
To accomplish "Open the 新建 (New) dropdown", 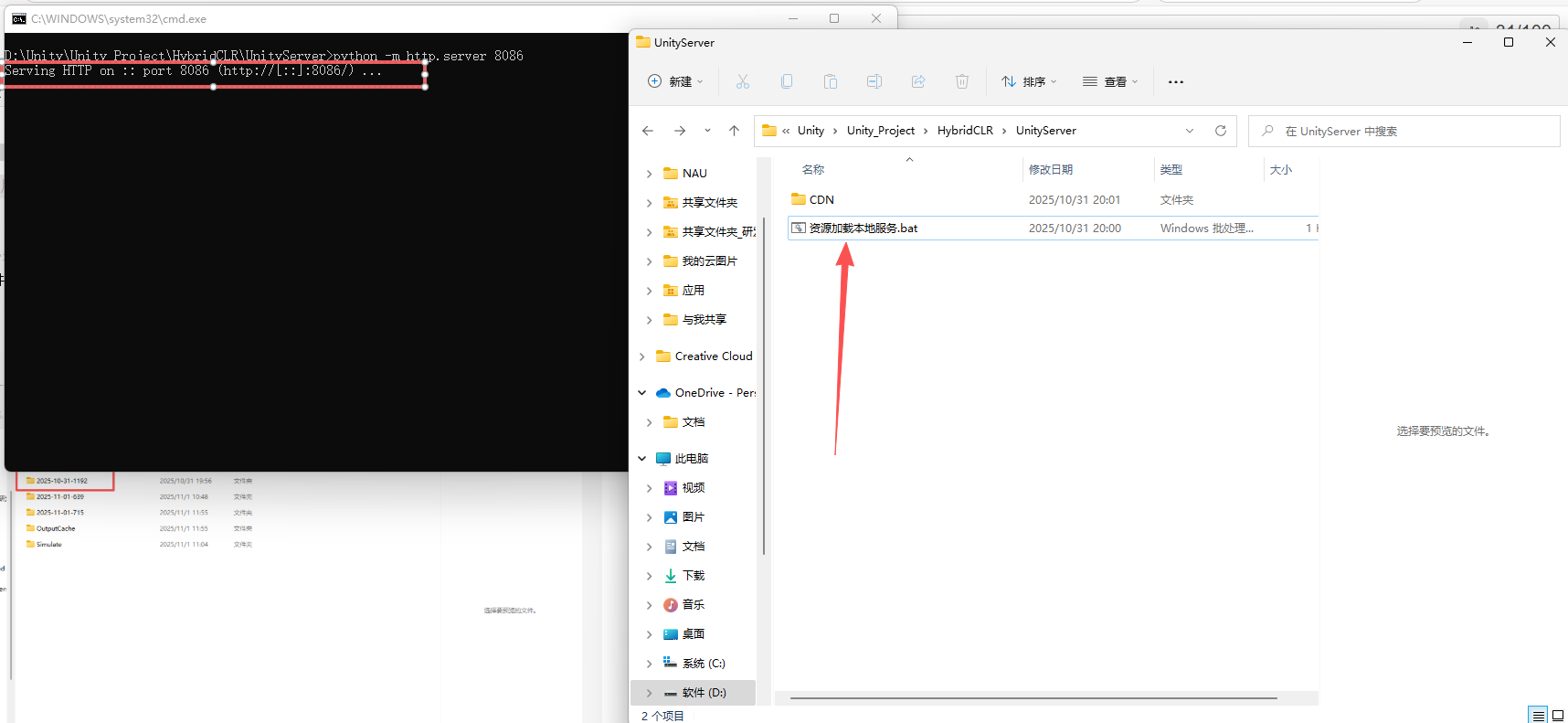I will pos(676,81).
